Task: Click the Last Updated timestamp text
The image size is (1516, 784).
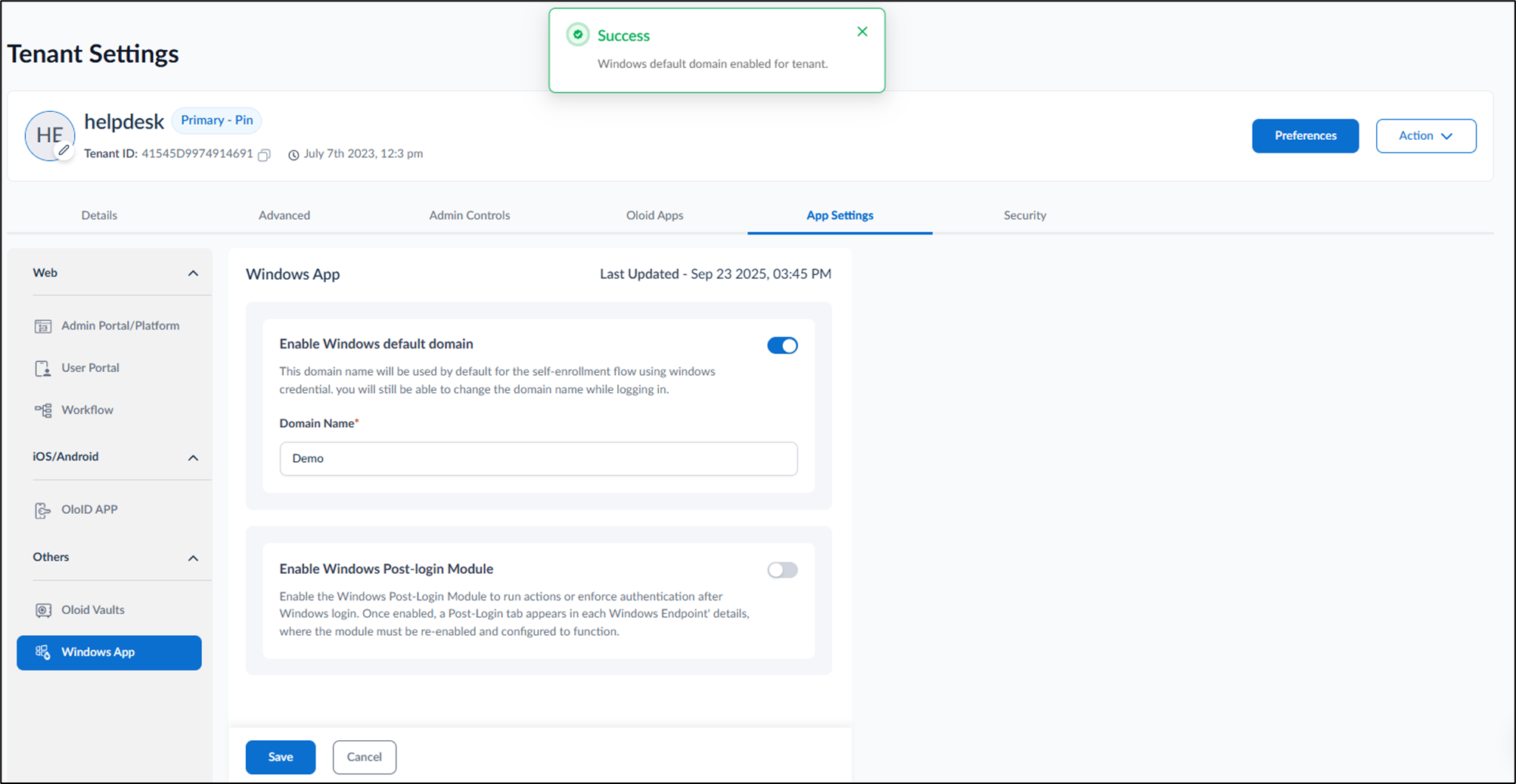Action: [716, 274]
